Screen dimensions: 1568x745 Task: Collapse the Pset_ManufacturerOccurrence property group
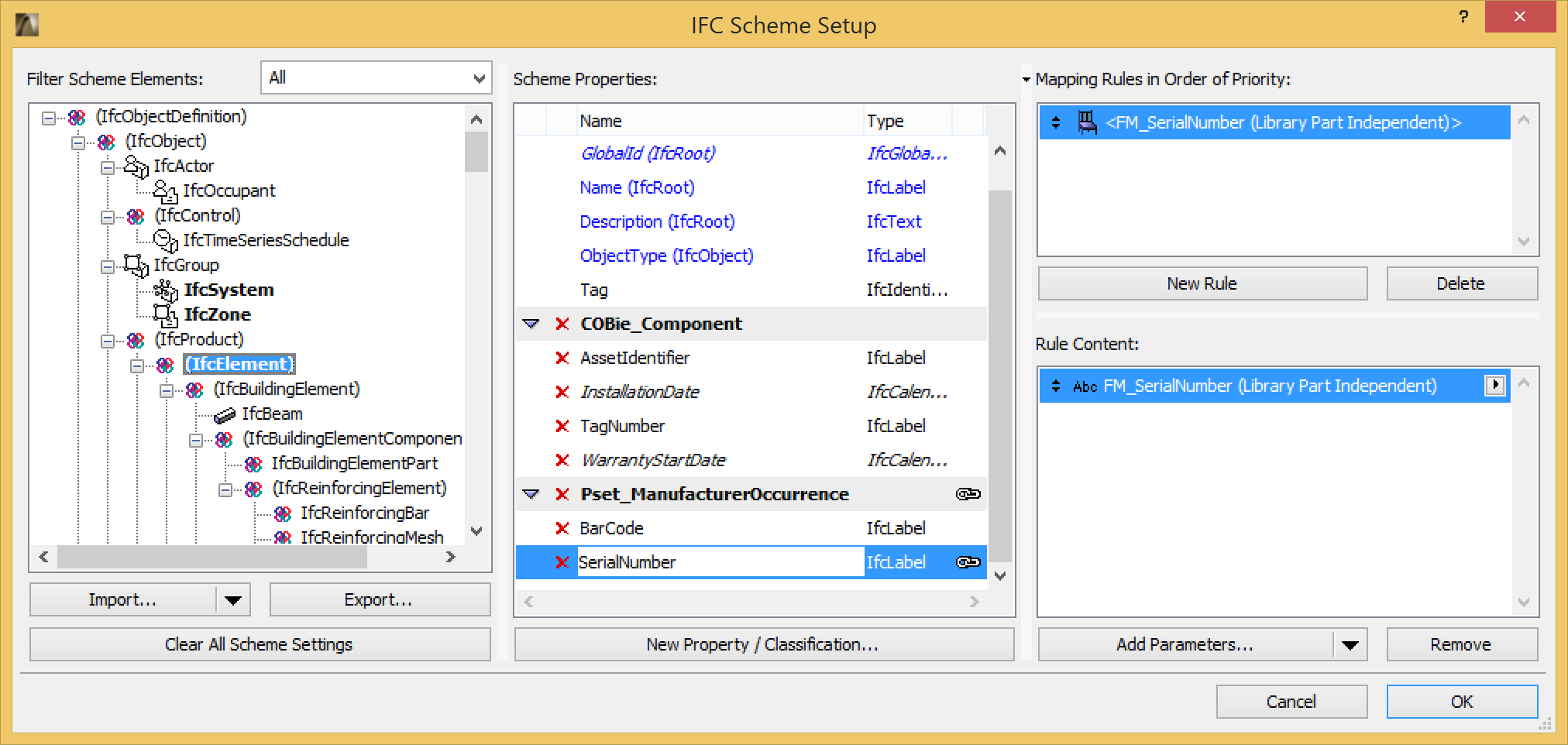coord(531,494)
